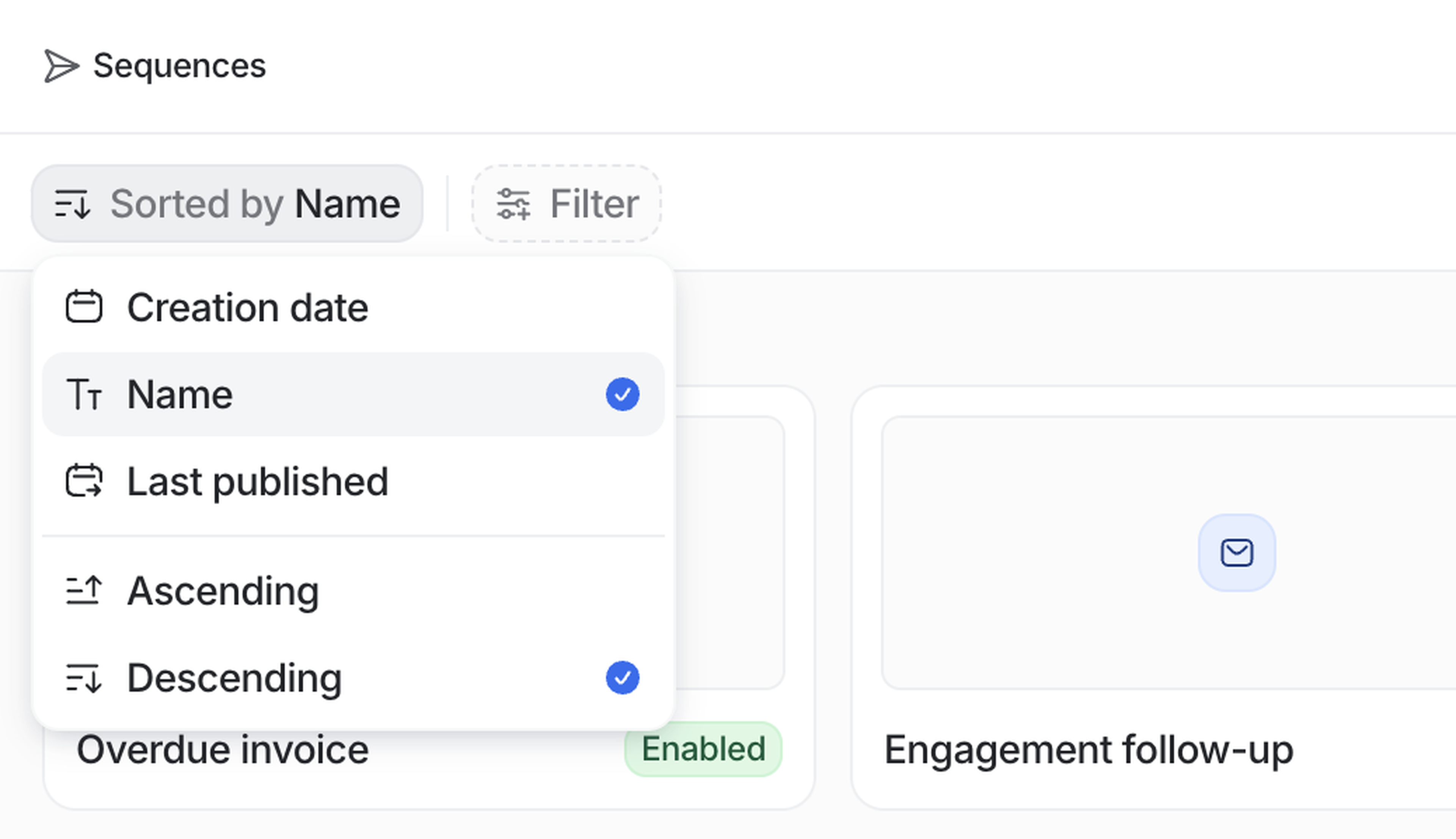Choose Ascending sort order

(223, 591)
